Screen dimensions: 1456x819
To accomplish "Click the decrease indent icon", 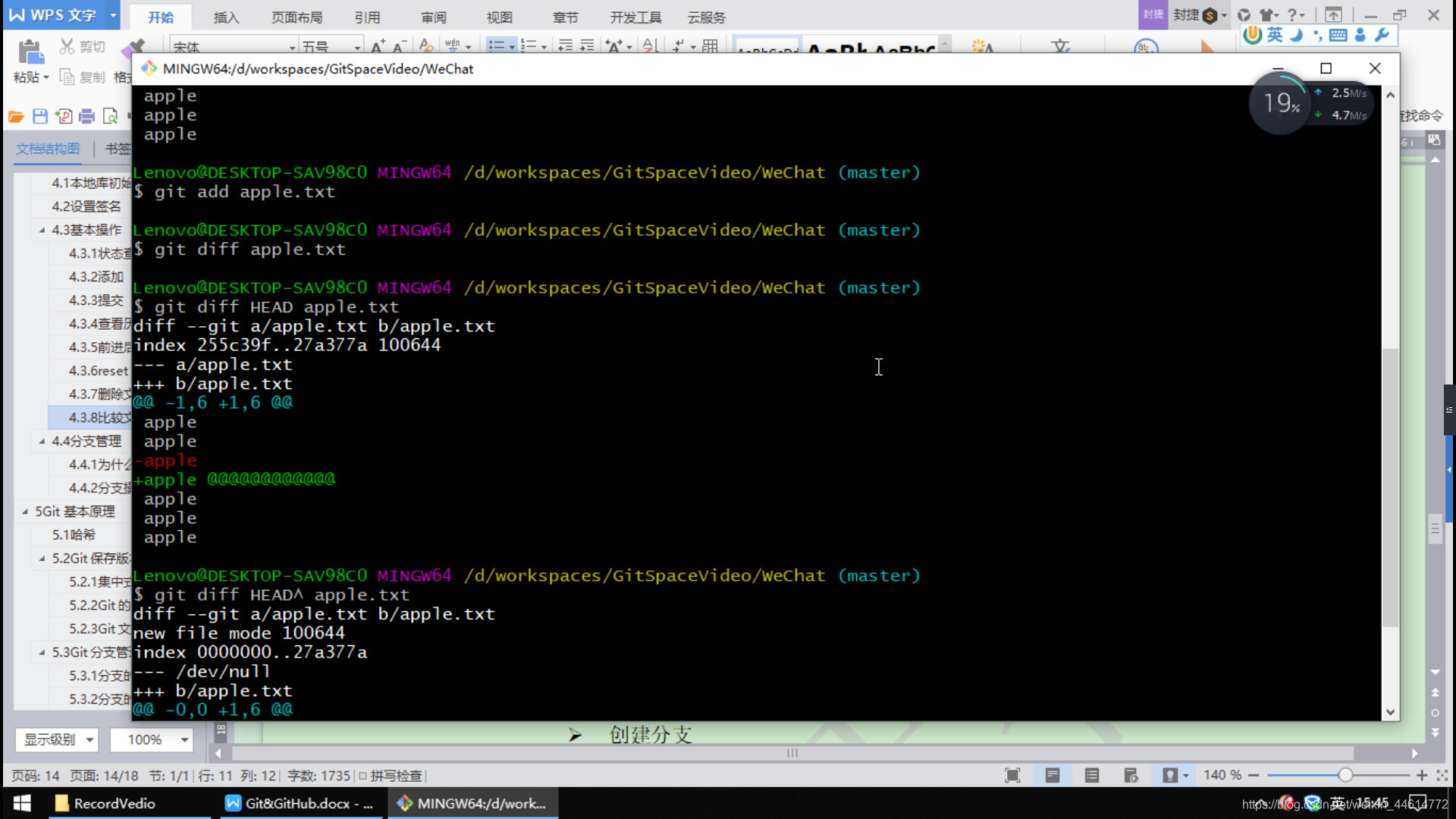I will [x=565, y=46].
